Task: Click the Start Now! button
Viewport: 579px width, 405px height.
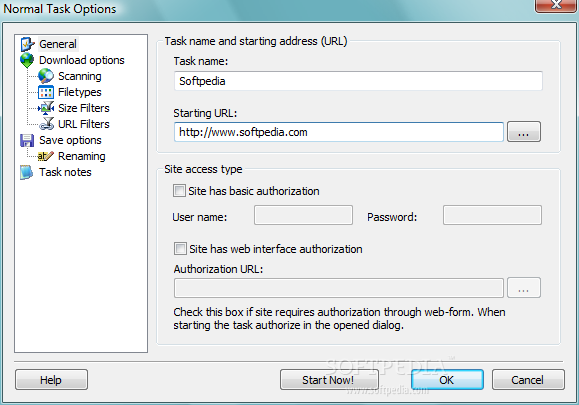Action: point(329,380)
